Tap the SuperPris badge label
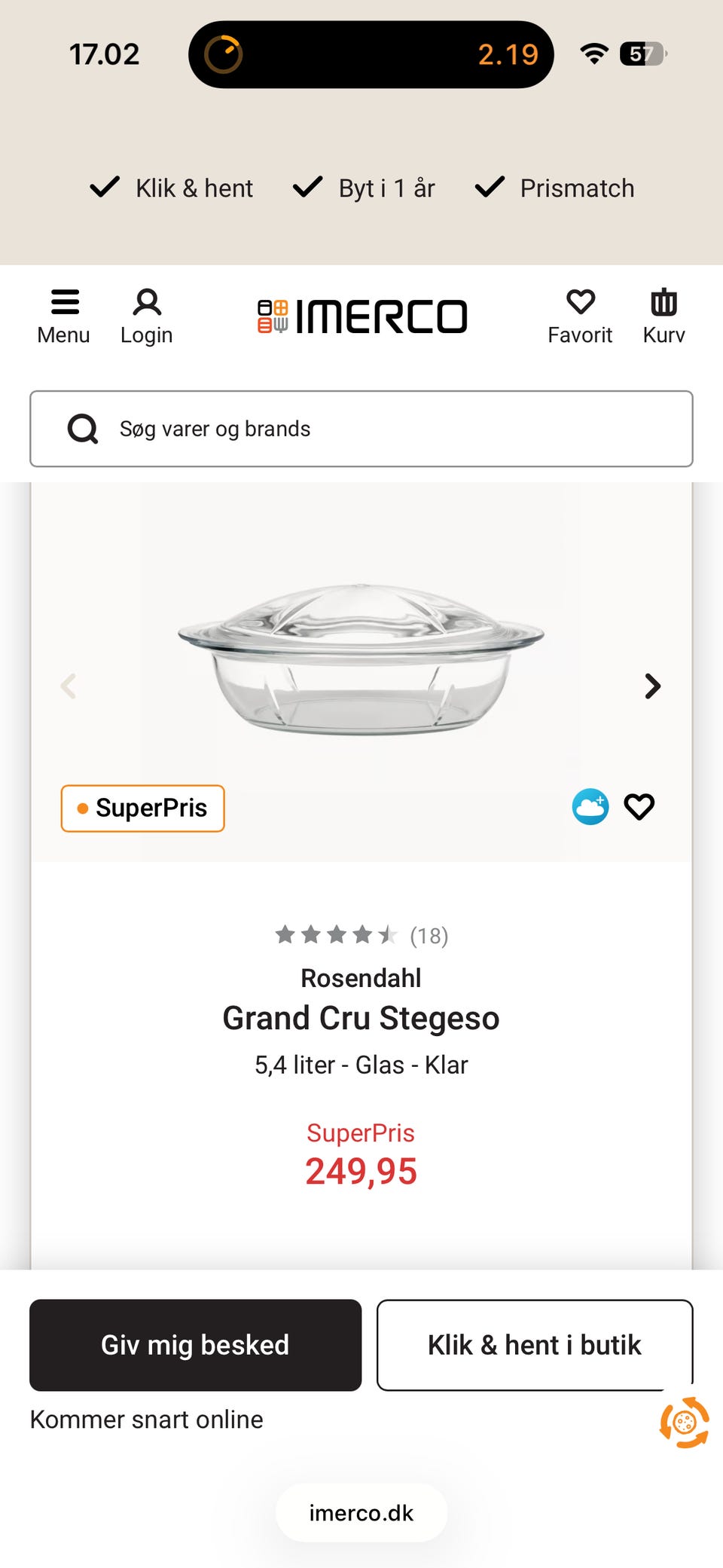723x1568 pixels. point(143,808)
